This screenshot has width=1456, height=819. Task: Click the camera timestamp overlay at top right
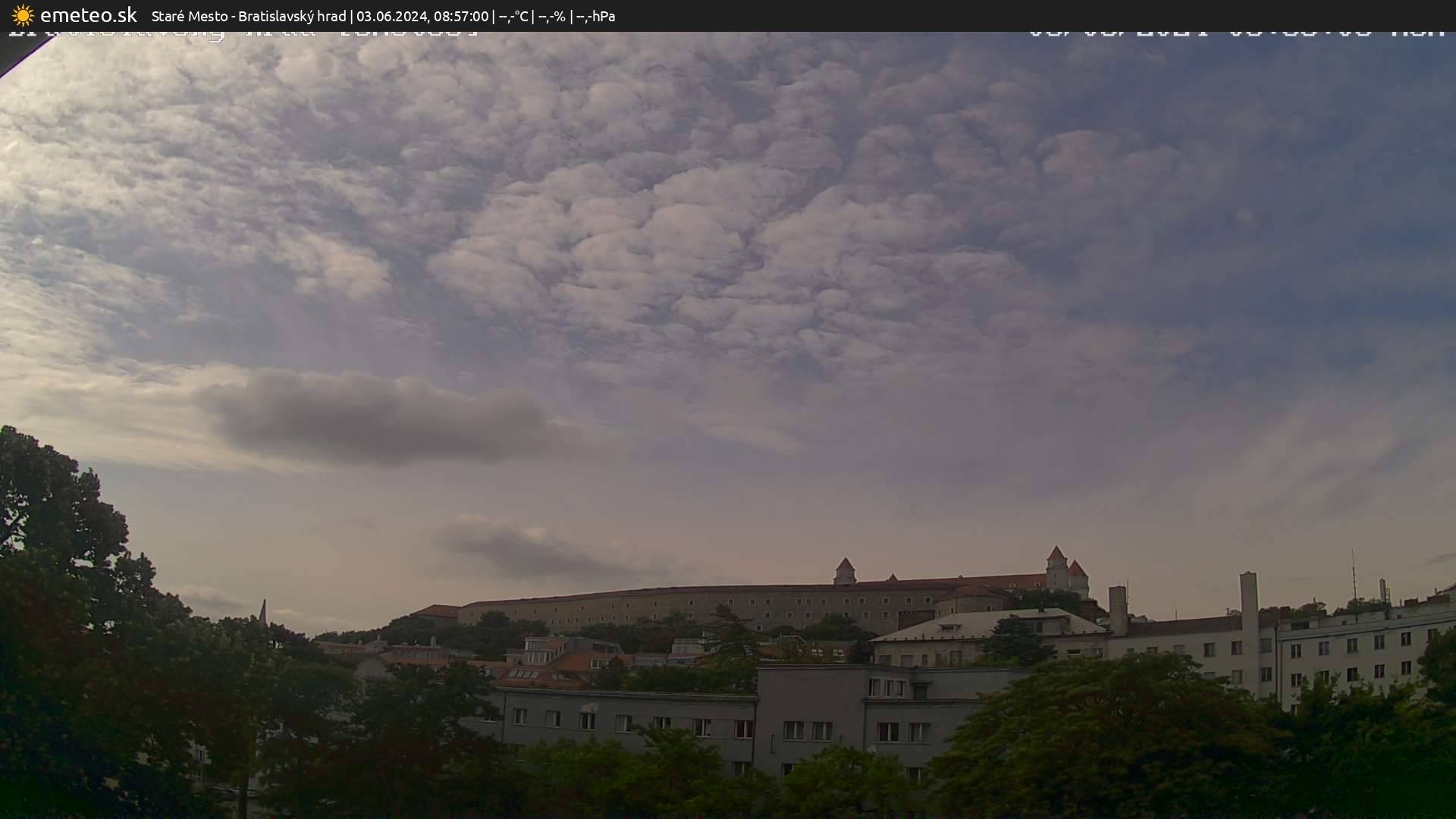[1236, 33]
